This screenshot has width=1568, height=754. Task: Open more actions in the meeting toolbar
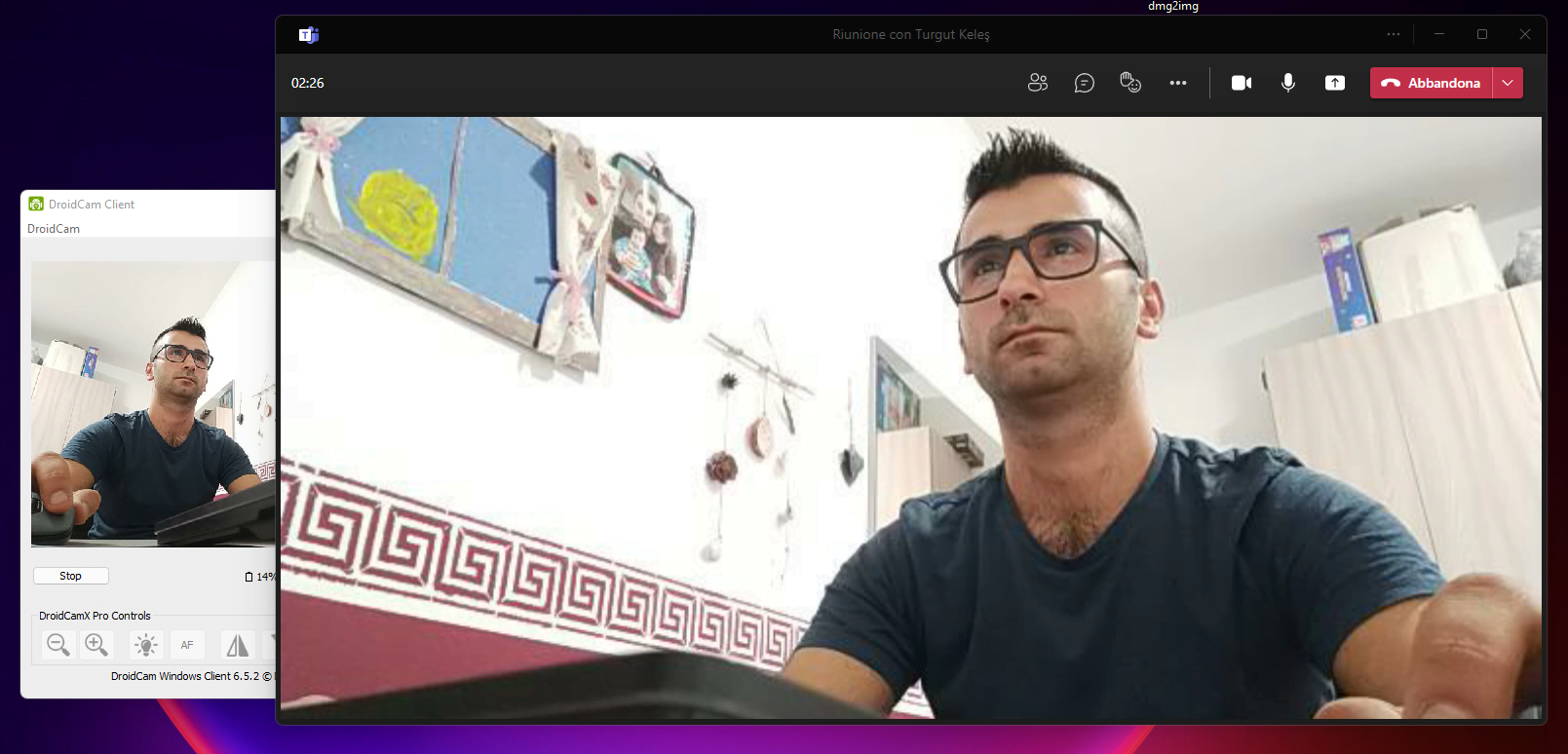(1177, 83)
